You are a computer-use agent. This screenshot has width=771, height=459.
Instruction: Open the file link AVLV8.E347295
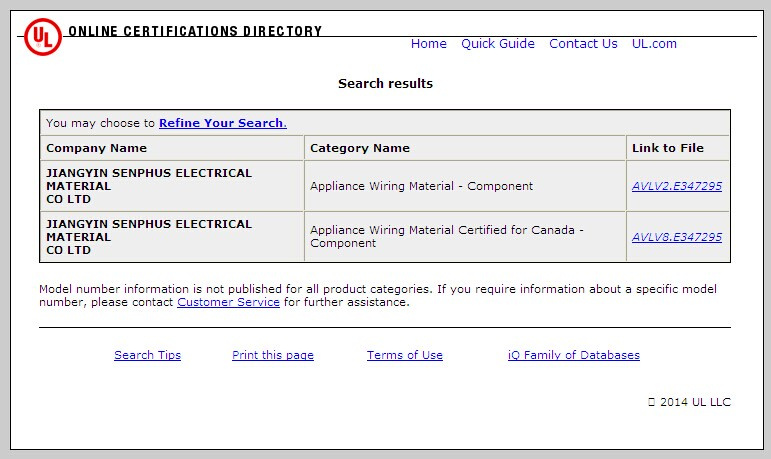(677, 237)
